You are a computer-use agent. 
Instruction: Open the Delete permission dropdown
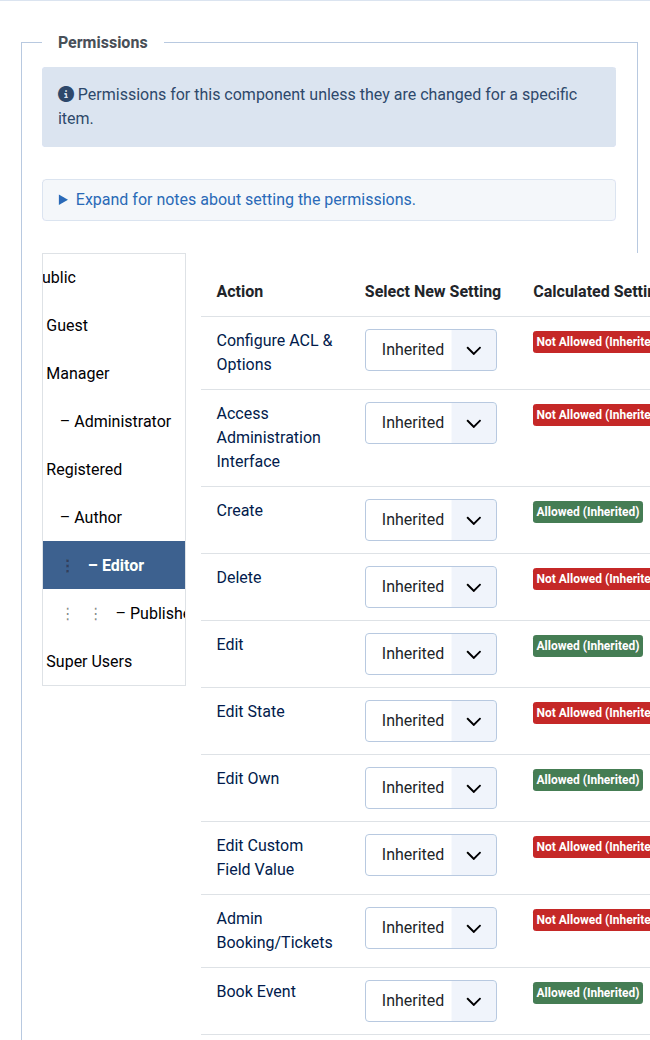pyautogui.click(x=430, y=587)
